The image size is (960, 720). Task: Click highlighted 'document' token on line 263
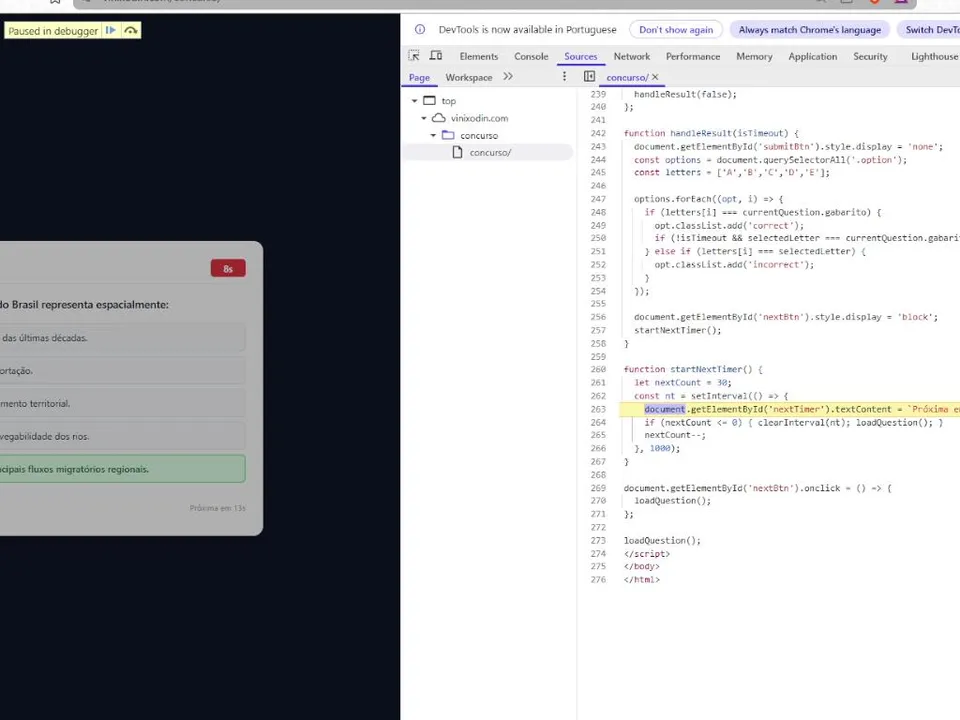664,409
